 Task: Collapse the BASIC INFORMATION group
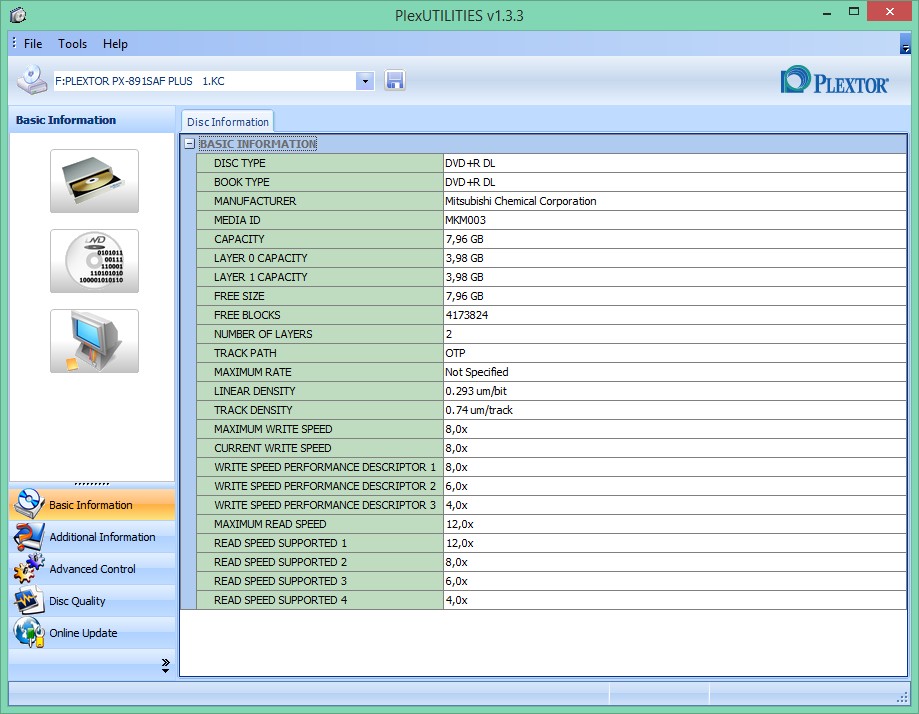click(189, 144)
